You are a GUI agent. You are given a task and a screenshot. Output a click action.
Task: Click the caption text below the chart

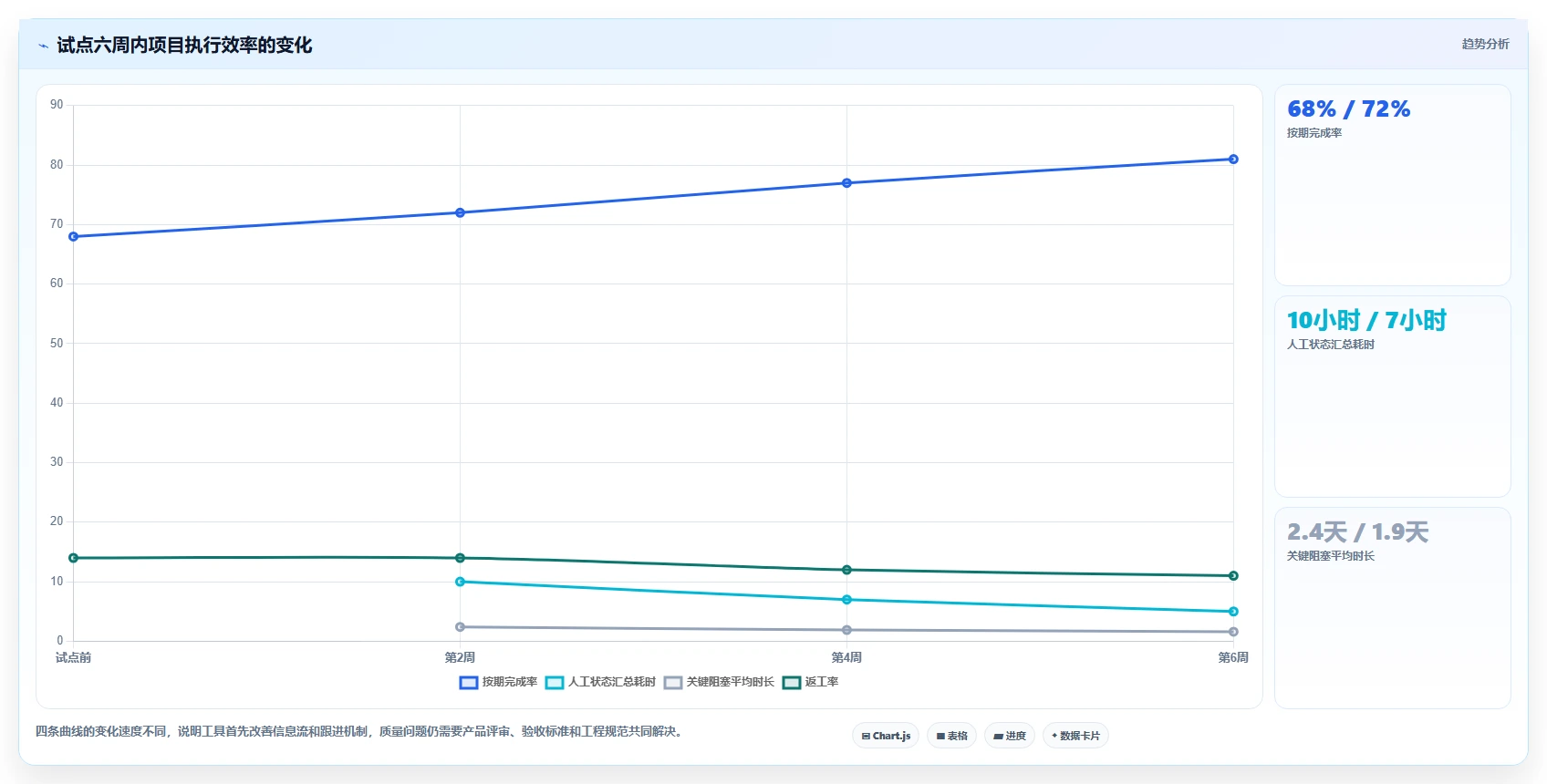click(x=360, y=731)
